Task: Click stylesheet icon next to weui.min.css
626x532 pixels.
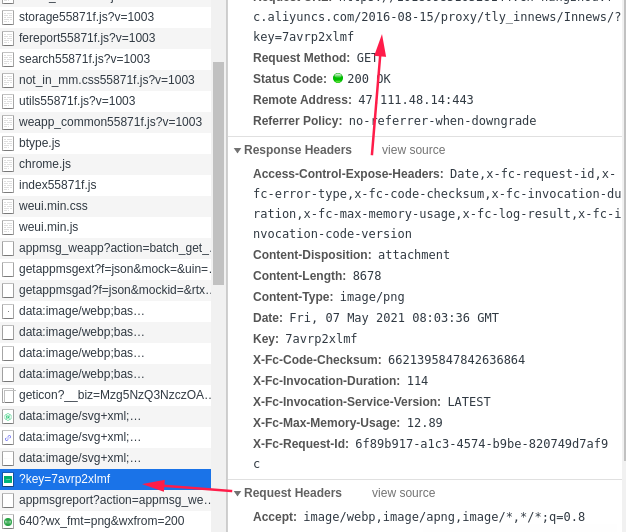Action: point(8,206)
